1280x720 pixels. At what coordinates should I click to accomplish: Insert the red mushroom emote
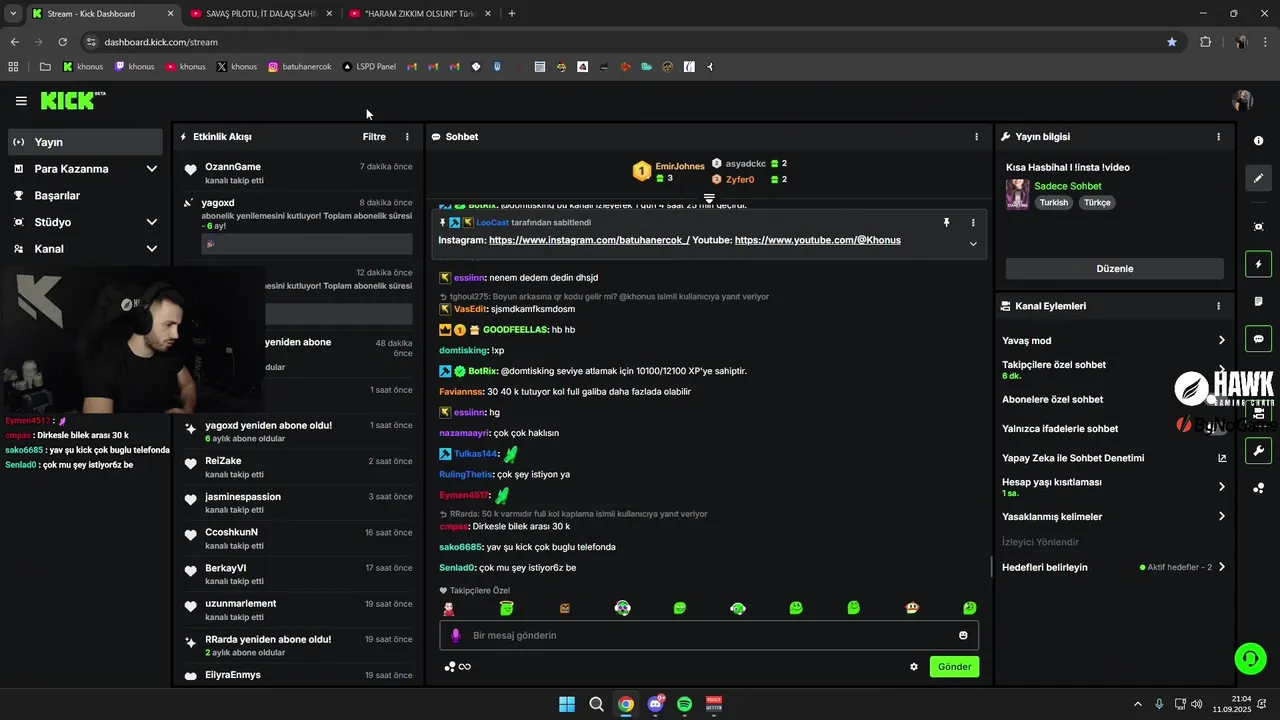pos(912,608)
